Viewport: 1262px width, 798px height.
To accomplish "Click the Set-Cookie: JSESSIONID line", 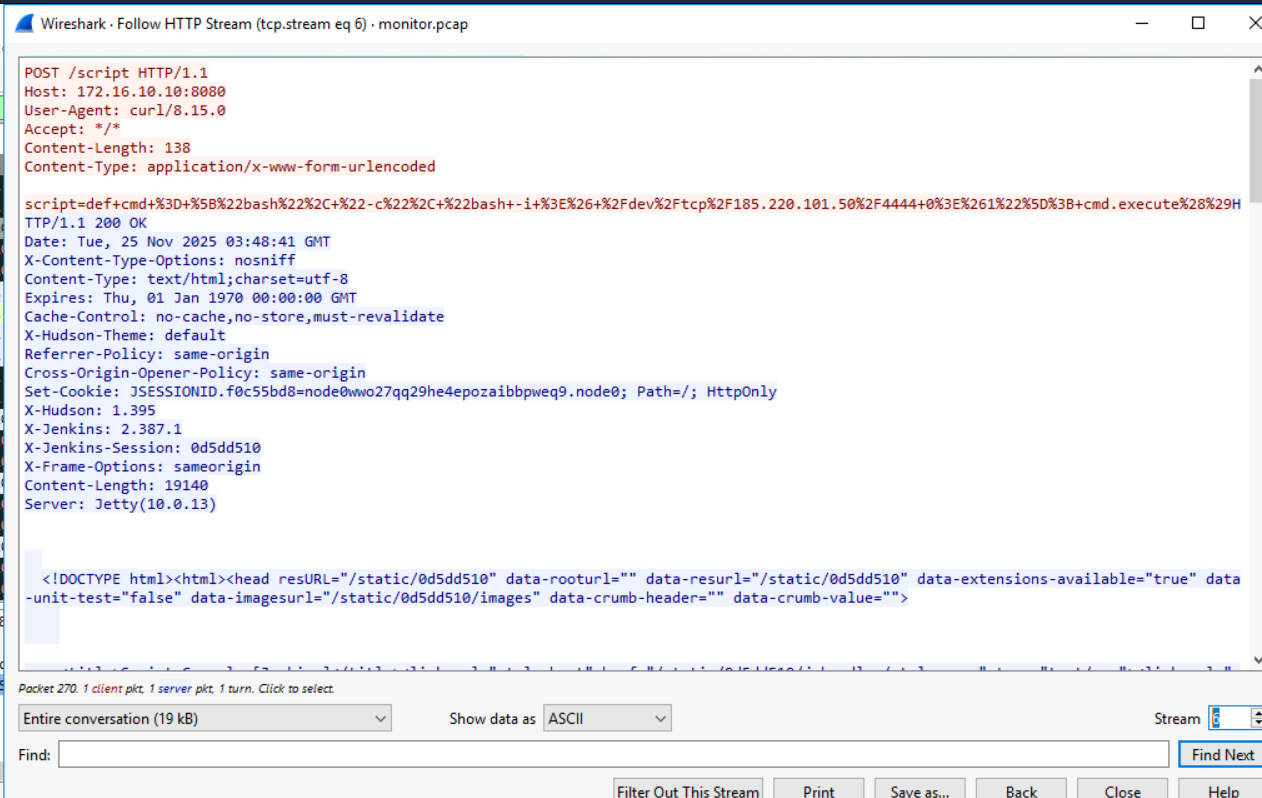I will (400, 391).
